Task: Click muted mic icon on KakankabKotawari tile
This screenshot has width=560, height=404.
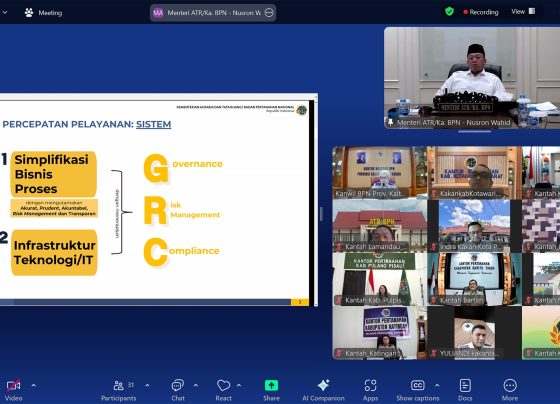Action: coord(434,194)
